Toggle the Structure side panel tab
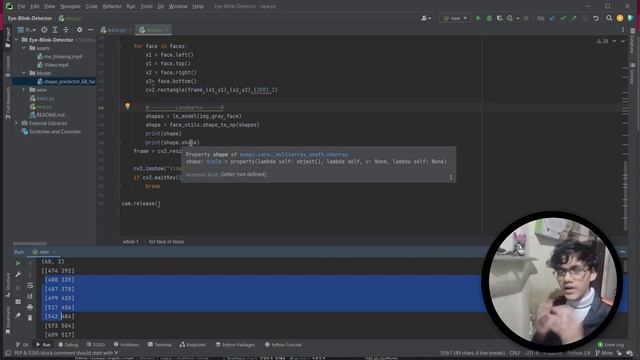640x360 pixels. coord(8,285)
